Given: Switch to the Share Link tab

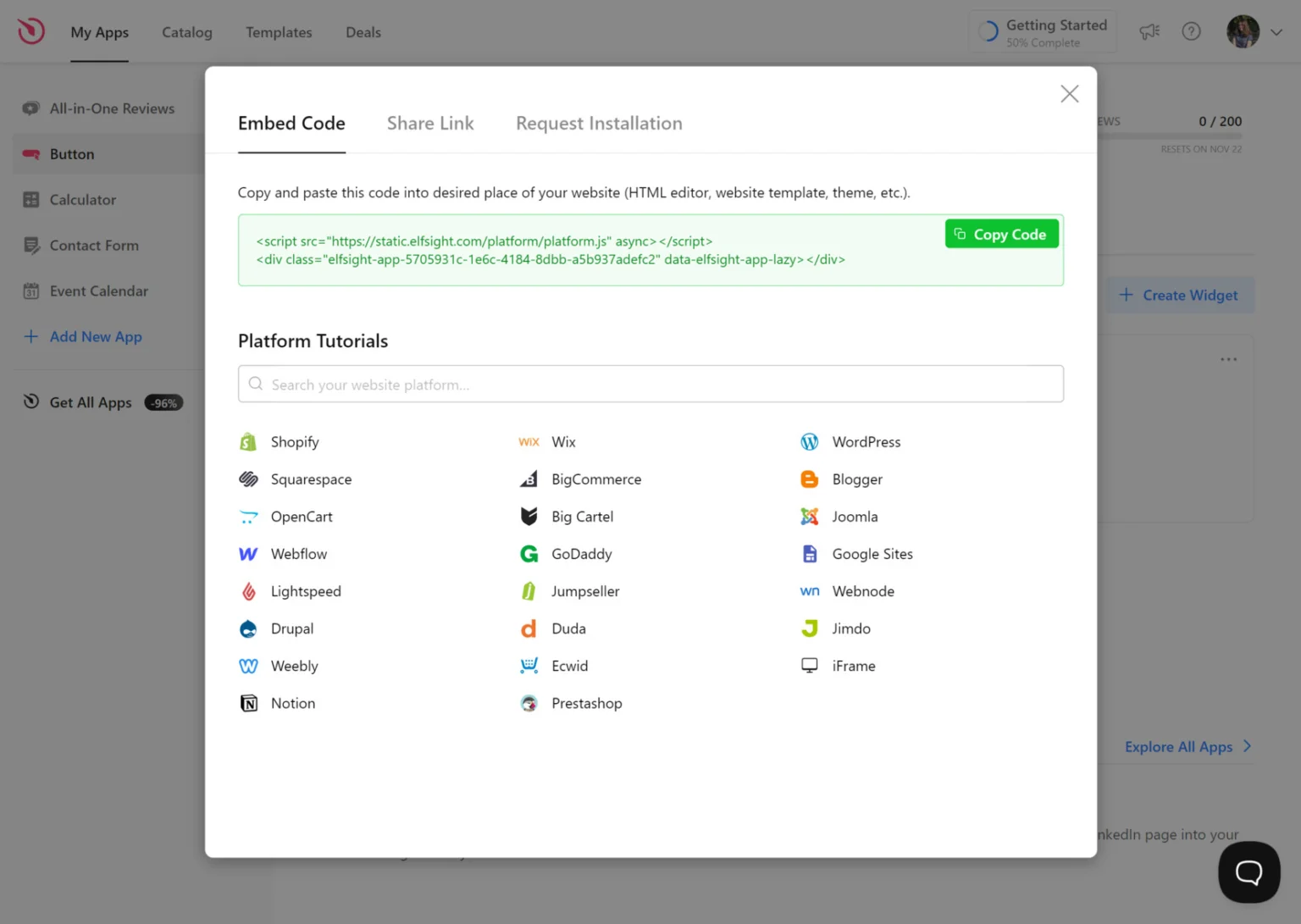Looking at the screenshot, I should click(x=430, y=123).
